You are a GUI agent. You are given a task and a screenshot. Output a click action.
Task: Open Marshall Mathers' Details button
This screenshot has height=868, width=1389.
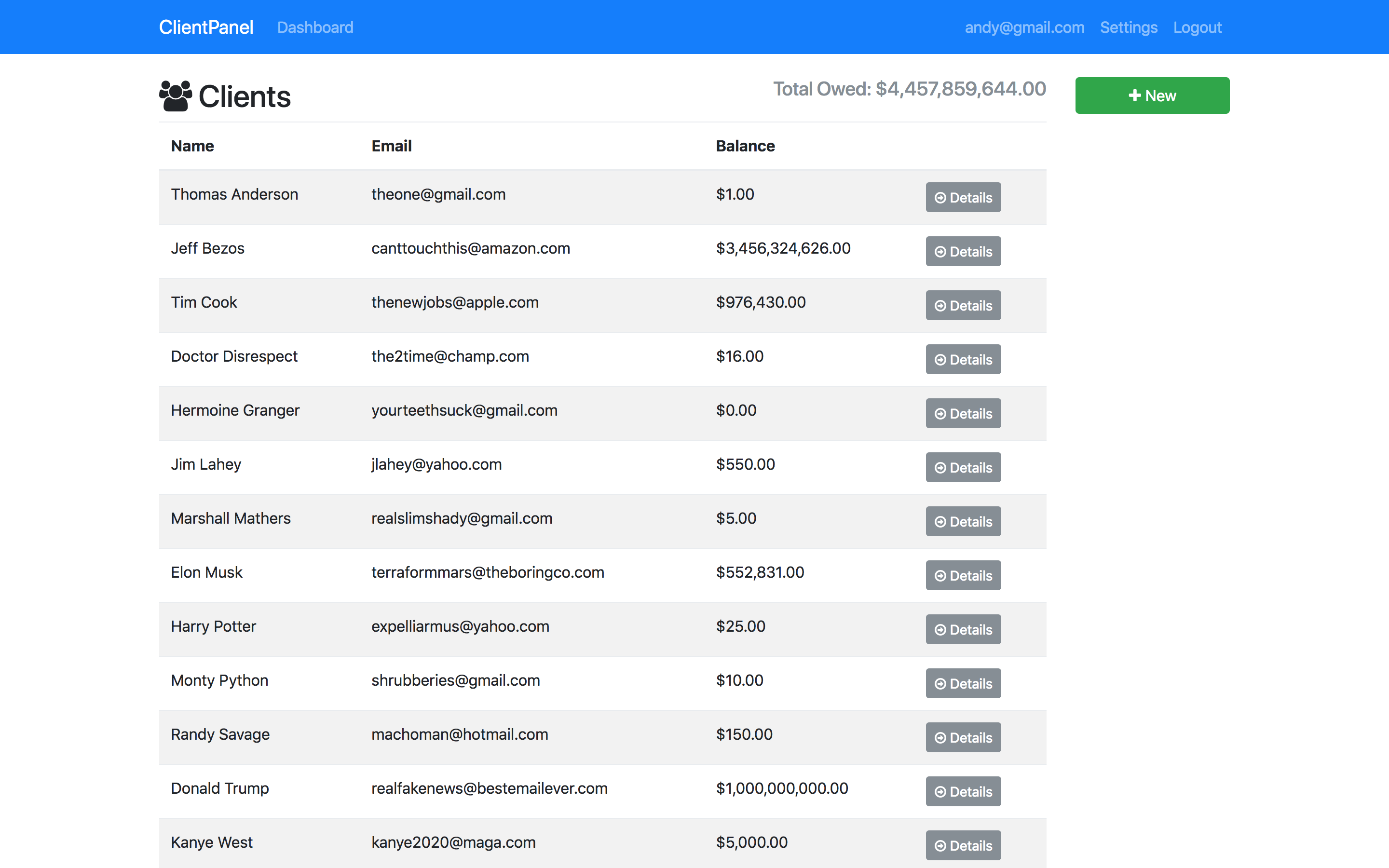click(963, 521)
